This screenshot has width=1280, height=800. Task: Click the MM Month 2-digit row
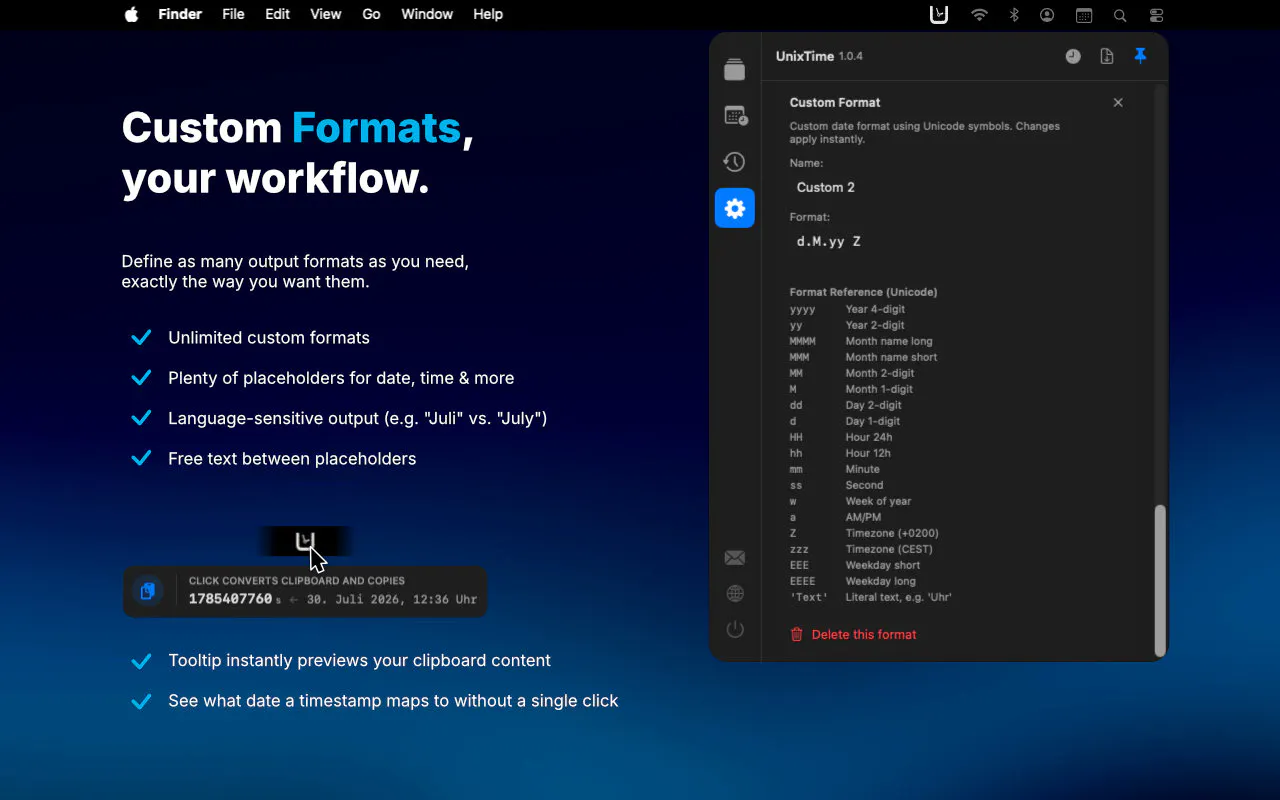click(x=852, y=373)
